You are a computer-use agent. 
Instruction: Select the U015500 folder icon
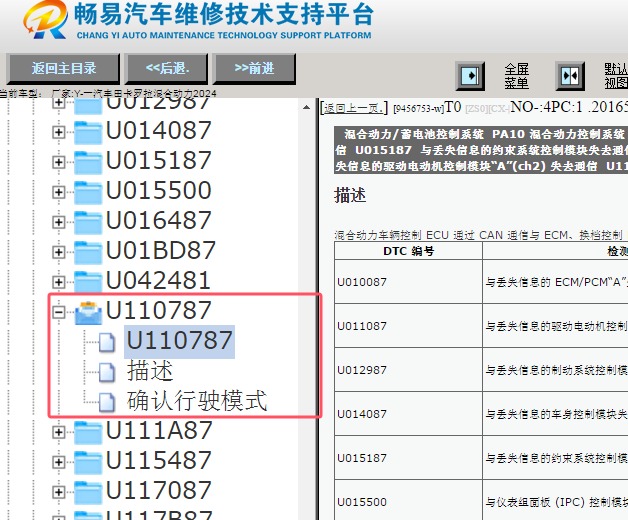click(x=88, y=192)
